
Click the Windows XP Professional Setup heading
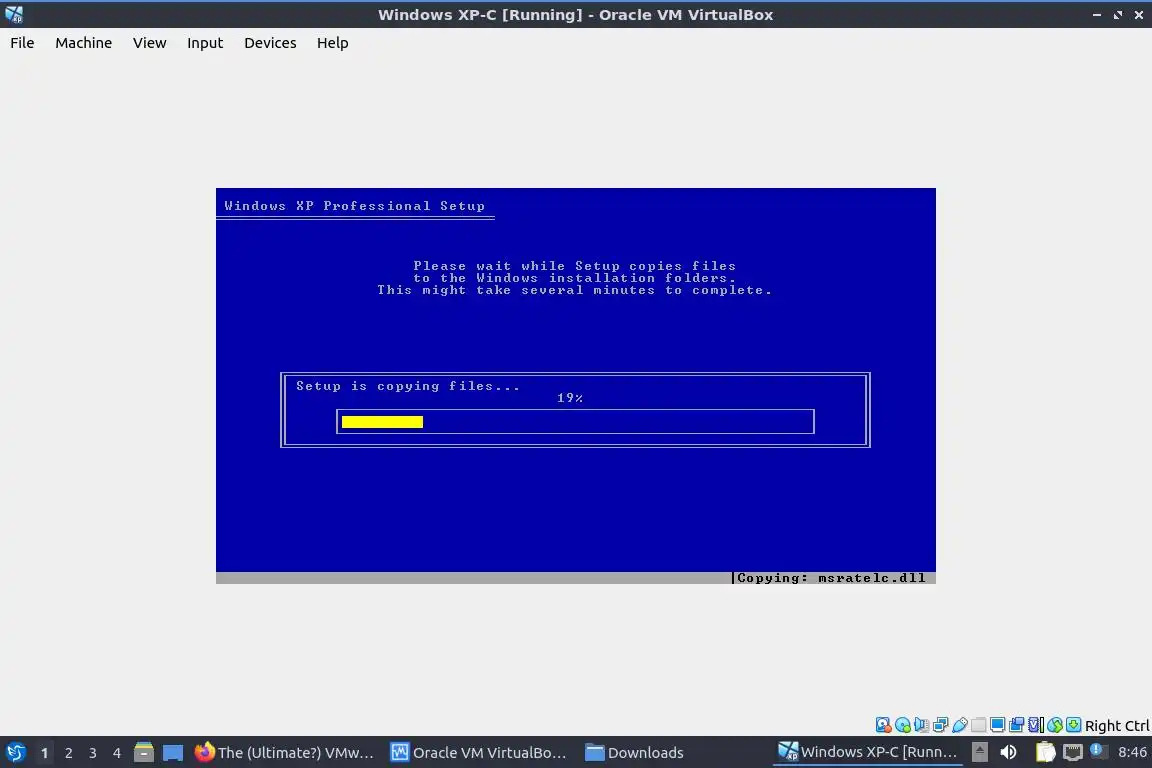coord(354,206)
